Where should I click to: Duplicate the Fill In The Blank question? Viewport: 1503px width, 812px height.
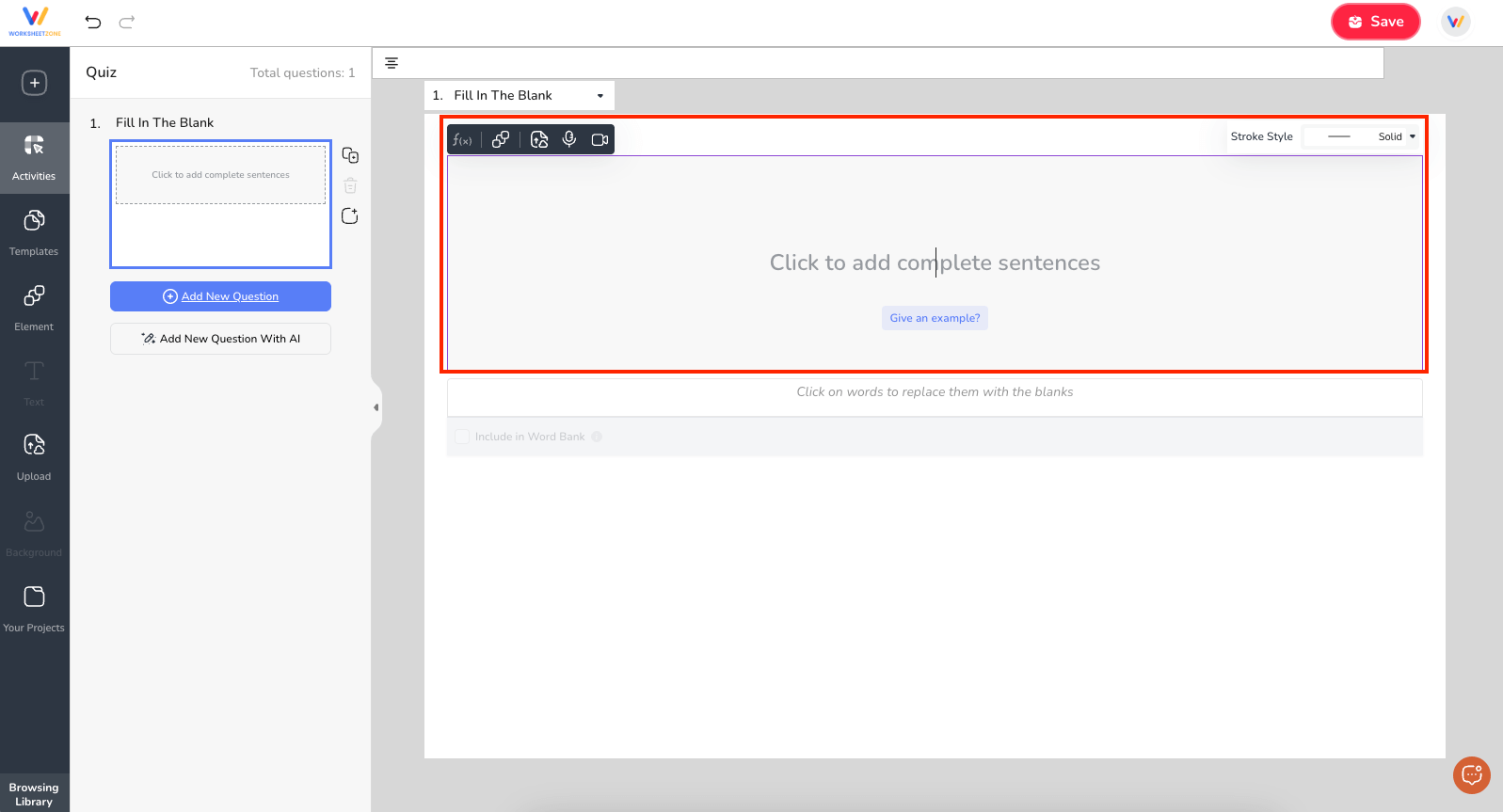[350, 155]
